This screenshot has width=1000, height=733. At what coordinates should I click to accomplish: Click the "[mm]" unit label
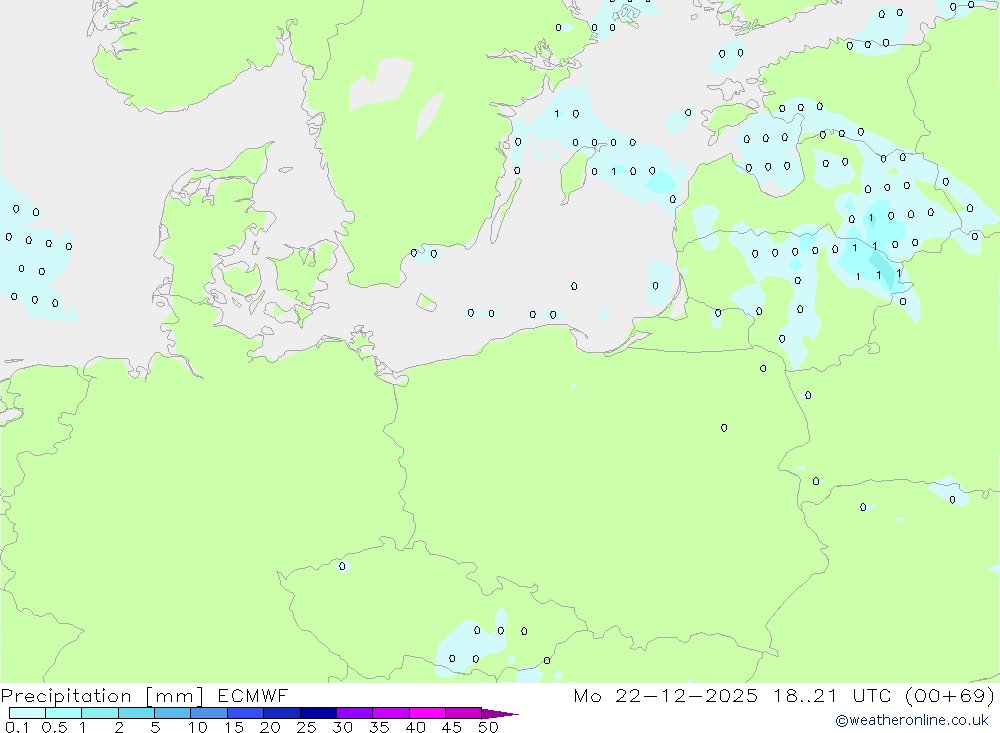(x=175, y=696)
